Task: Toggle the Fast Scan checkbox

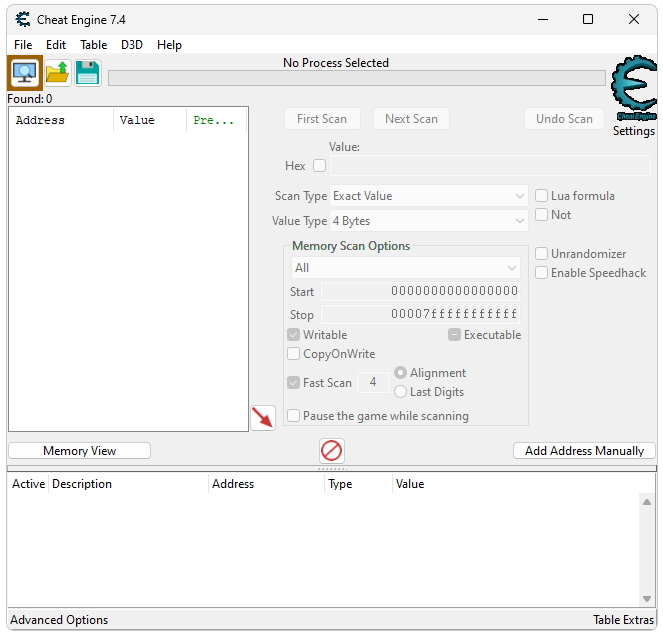Action: (293, 383)
